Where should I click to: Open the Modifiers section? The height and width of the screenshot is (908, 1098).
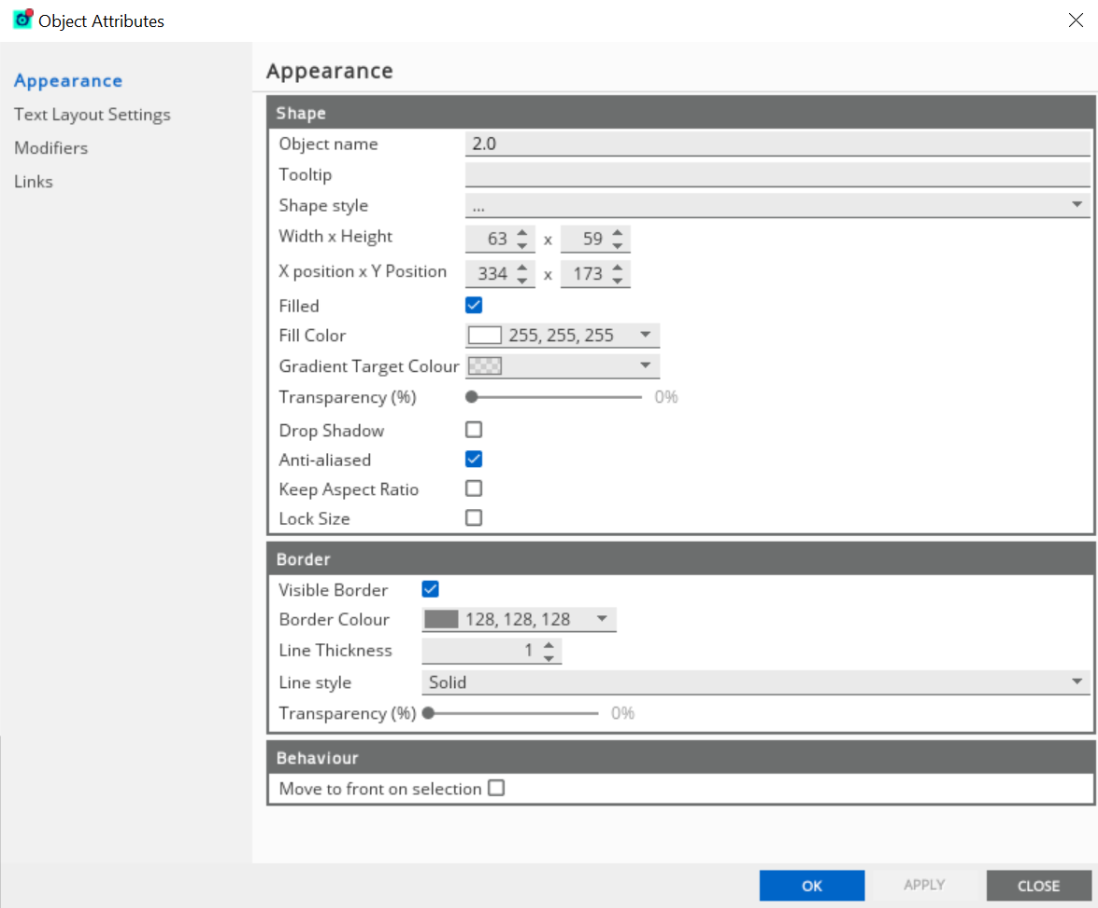(51, 148)
